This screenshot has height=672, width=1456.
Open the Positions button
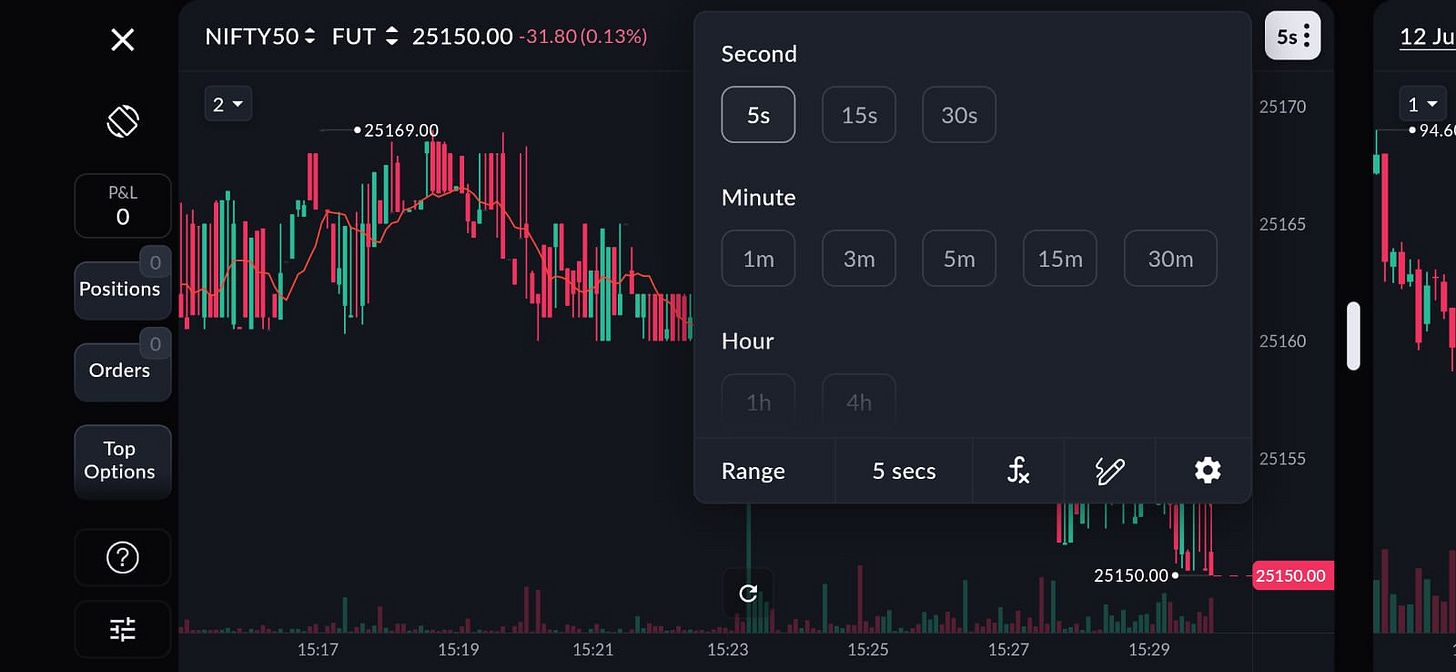click(x=120, y=289)
